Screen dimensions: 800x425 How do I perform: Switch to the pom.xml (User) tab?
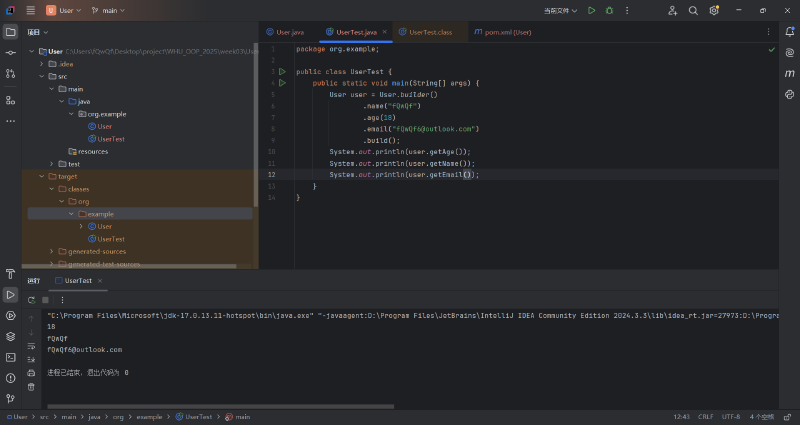click(503, 32)
